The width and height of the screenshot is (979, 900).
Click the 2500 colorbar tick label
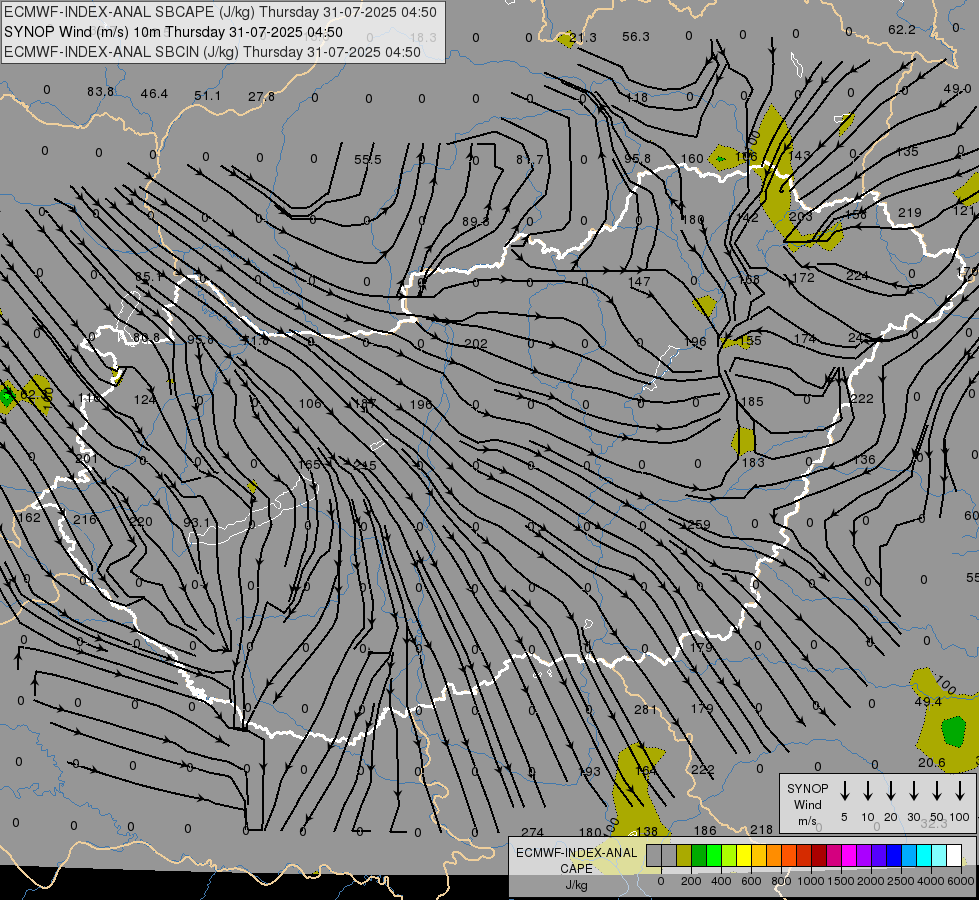[901, 881]
